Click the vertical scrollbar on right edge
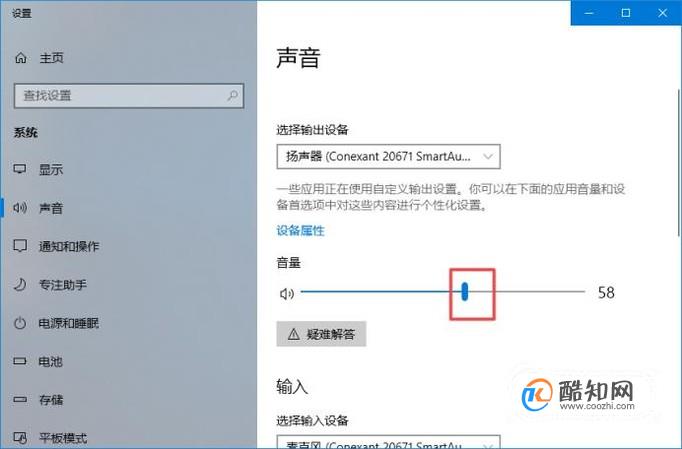 click(679, 163)
